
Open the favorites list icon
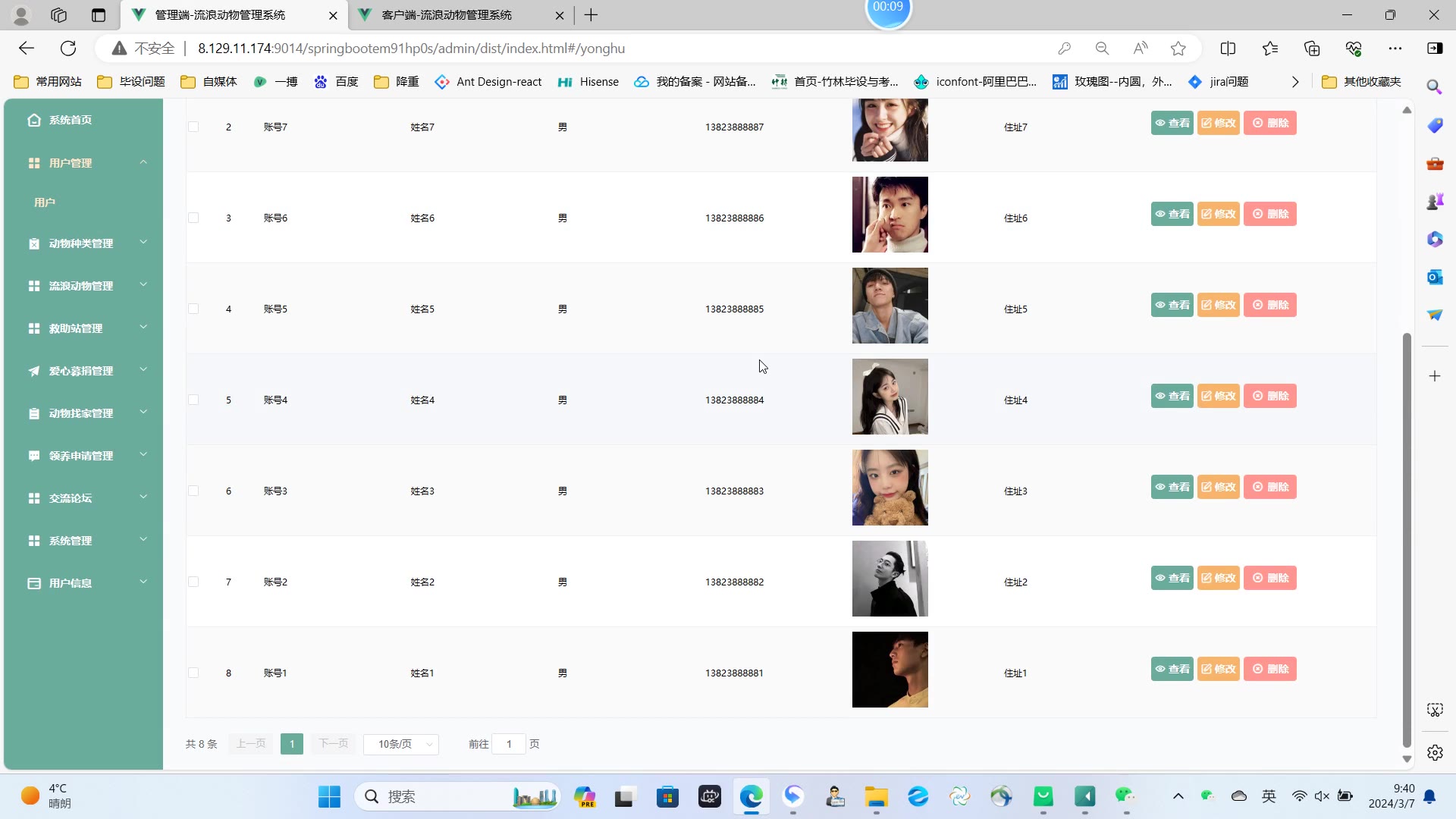(x=1270, y=49)
